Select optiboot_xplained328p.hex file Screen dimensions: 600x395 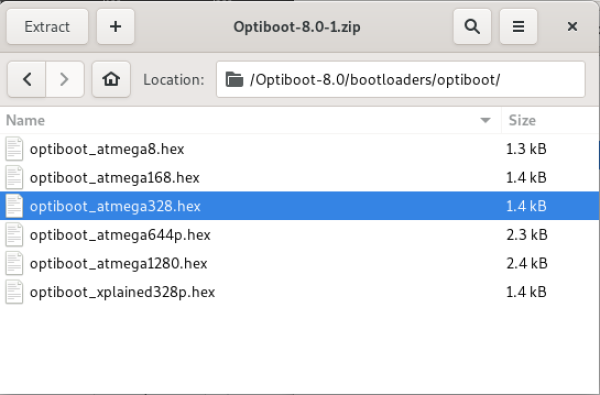[299, 292]
